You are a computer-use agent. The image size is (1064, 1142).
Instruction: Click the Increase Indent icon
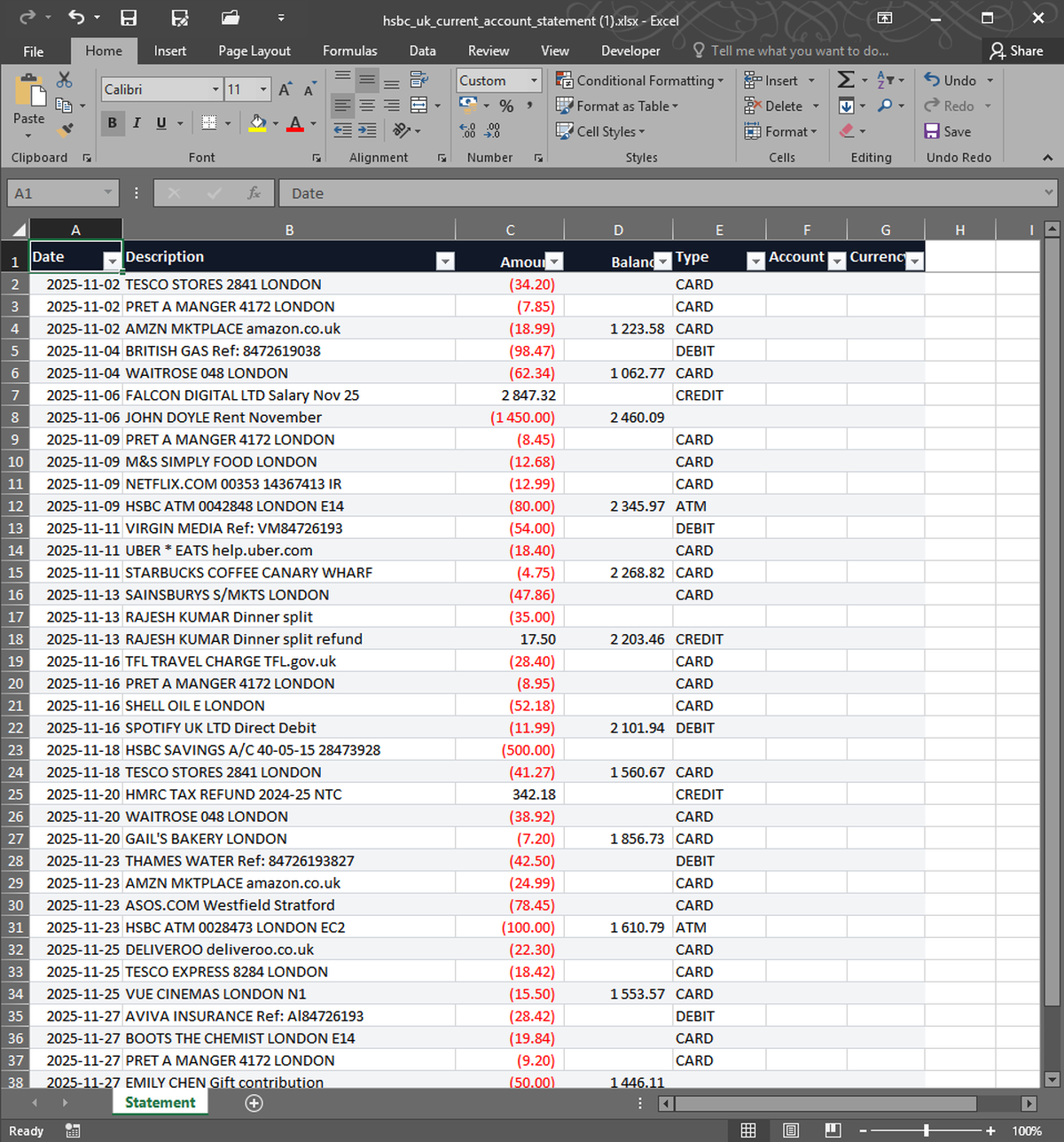click(x=367, y=130)
